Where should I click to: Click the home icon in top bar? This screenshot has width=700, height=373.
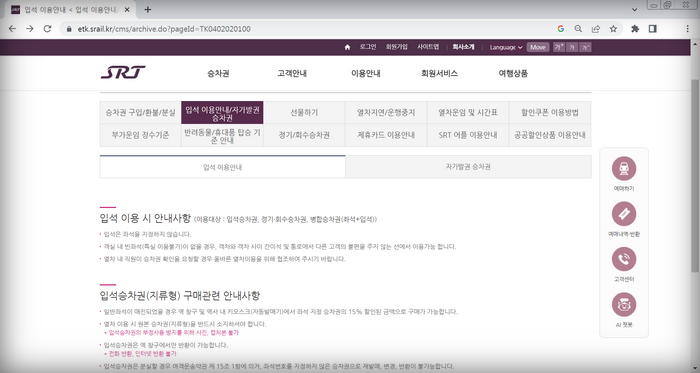tap(347, 47)
